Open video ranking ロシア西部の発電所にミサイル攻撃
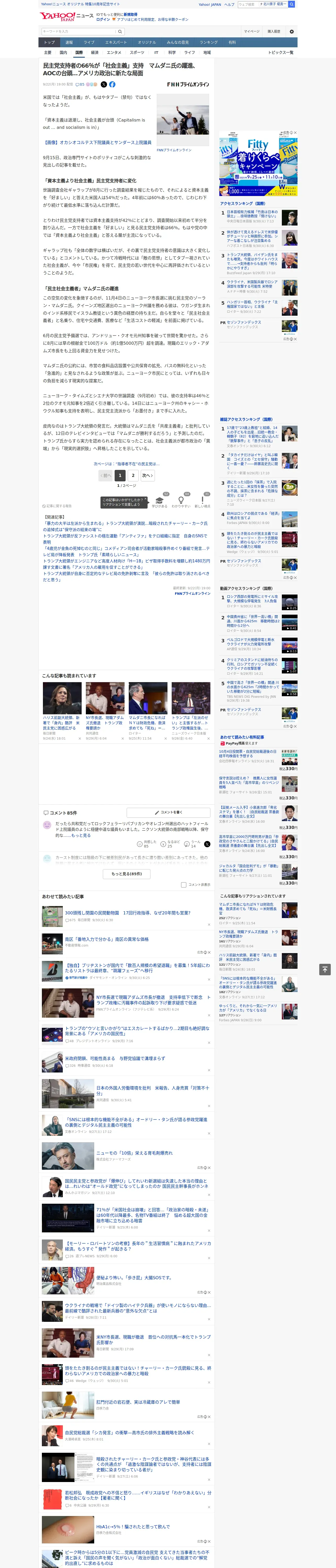Viewport: 336px width, 1568px height. coord(253,599)
